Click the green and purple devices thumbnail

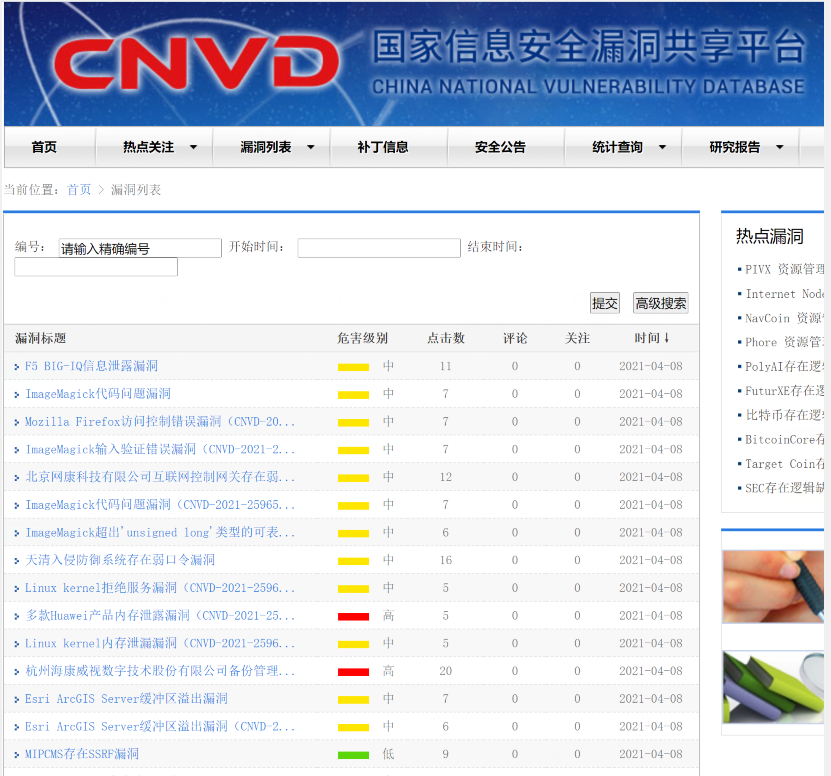point(773,687)
